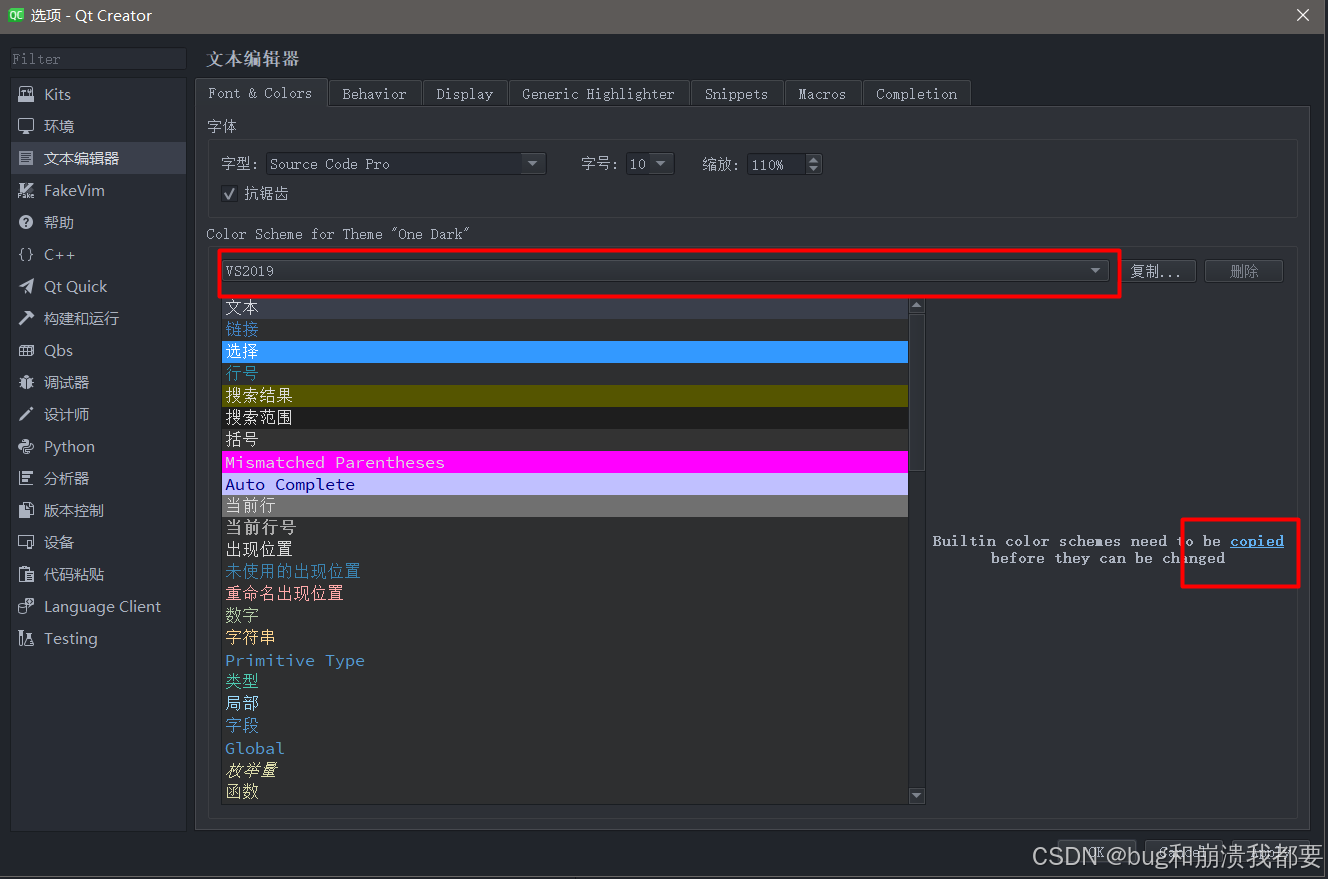The image size is (1328, 879).
Task: Click the 缩放 110% input field
Action: (776, 164)
